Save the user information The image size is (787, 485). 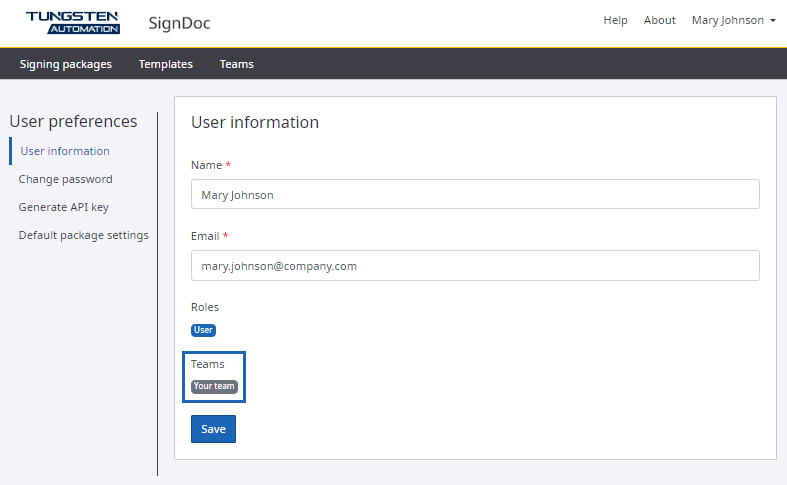(213, 429)
